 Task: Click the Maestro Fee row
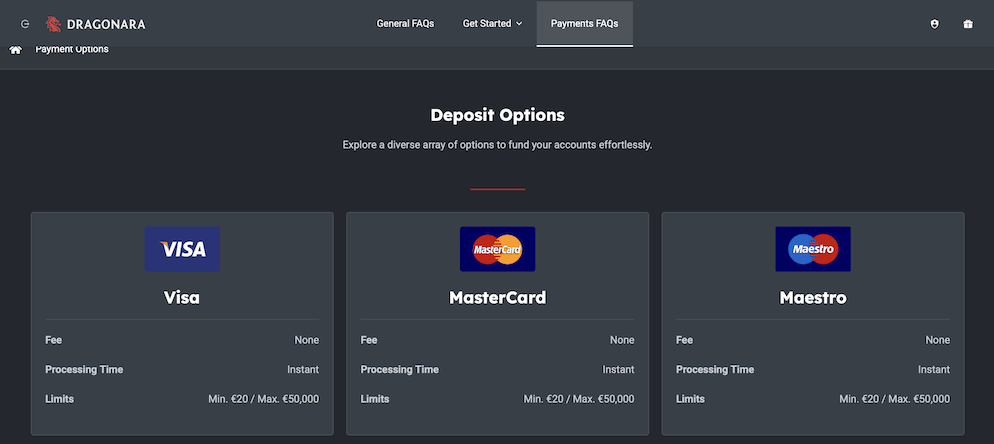pos(813,340)
